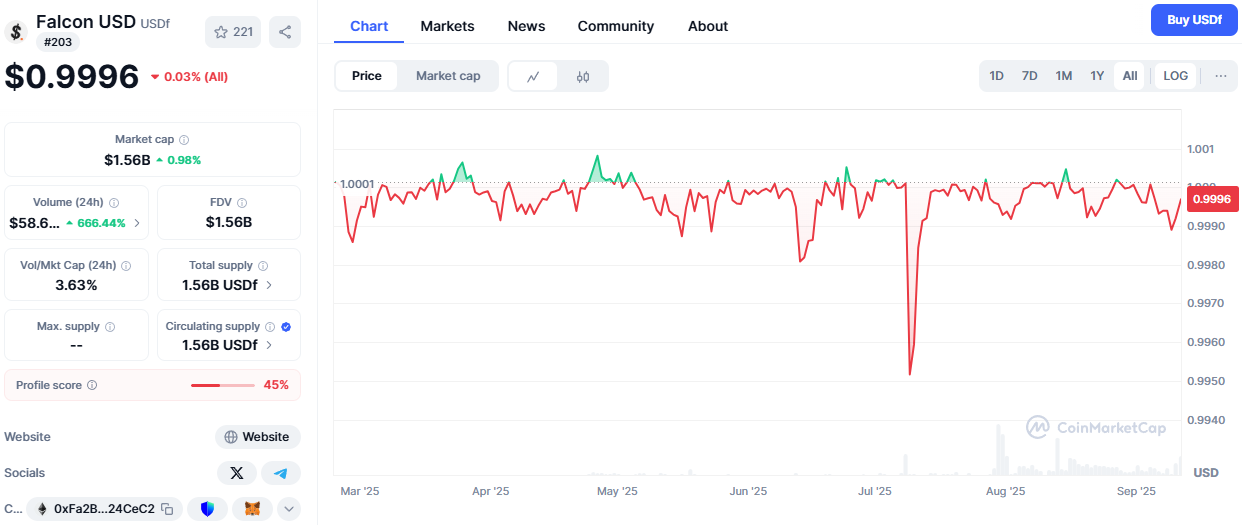Open the News tab
Screen dimensions: 1242x525
pyautogui.click(x=526, y=26)
